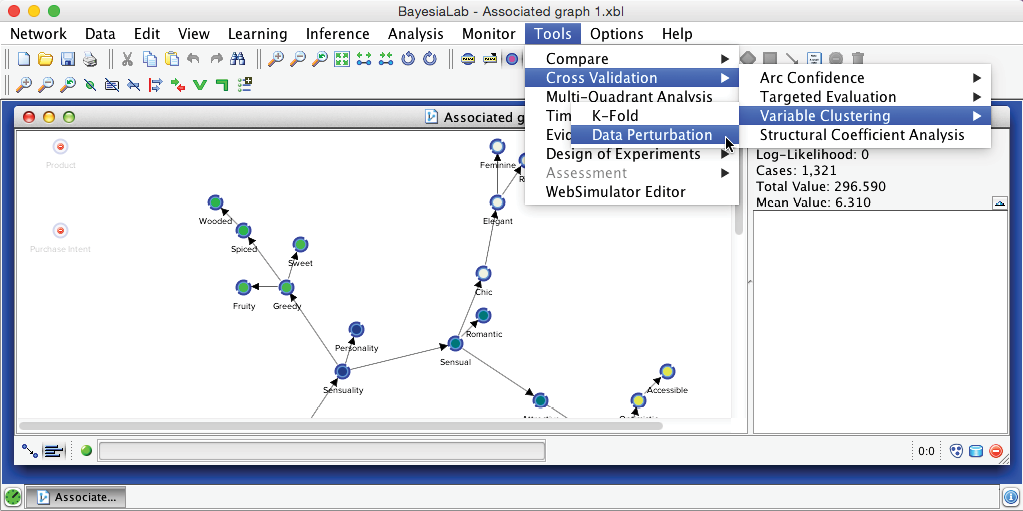Click the red stop icon in status bar

(x=996, y=451)
